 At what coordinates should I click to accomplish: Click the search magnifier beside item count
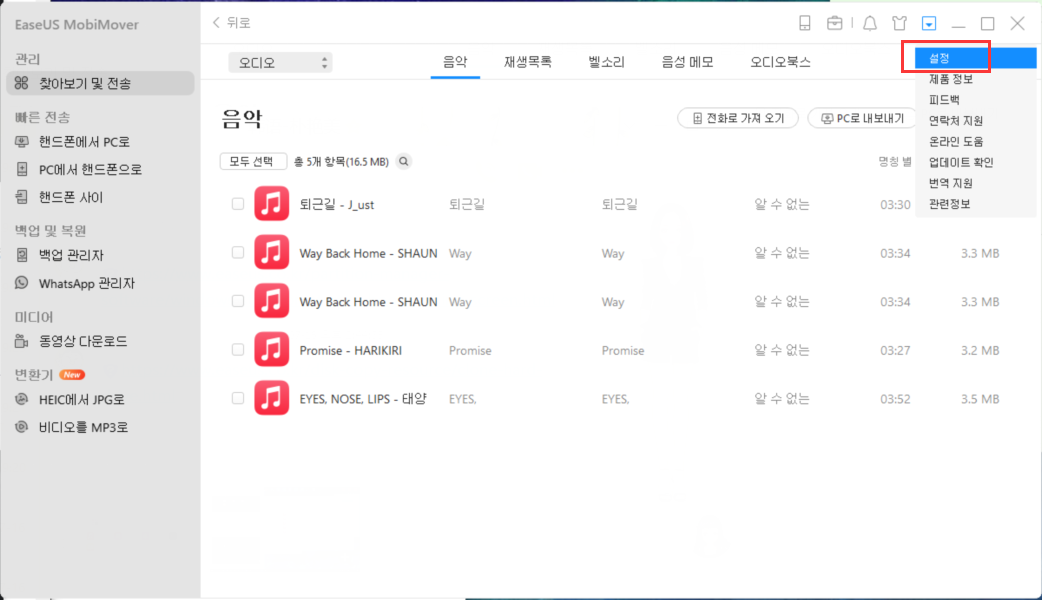point(404,161)
